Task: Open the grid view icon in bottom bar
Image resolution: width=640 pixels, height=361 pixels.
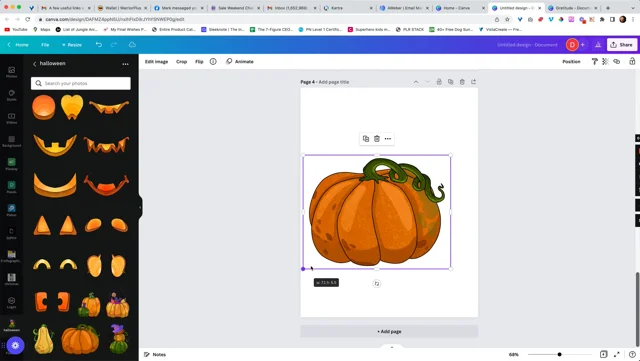Action: point(604,354)
